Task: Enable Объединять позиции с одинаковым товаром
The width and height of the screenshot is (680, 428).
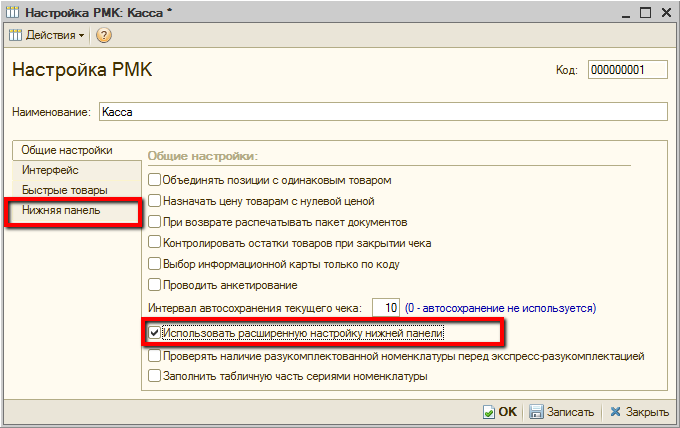Action: click(154, 180)
